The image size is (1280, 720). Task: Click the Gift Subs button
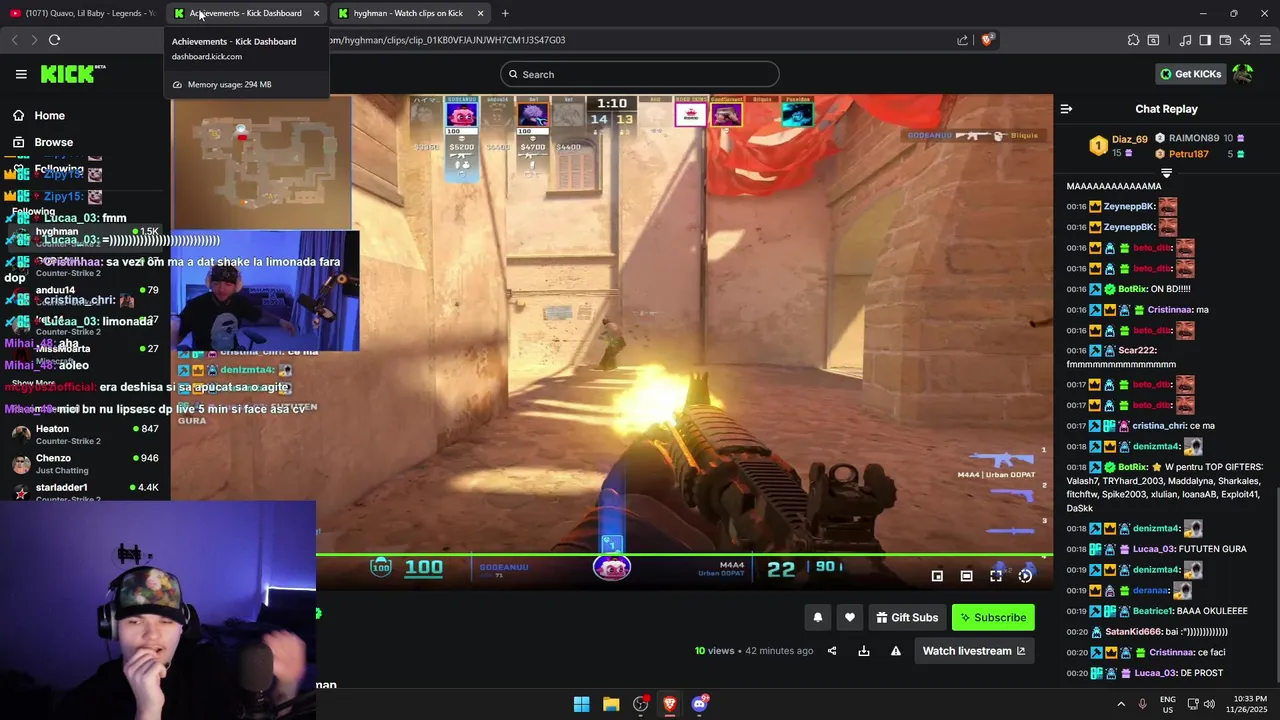tap(907, 618)
